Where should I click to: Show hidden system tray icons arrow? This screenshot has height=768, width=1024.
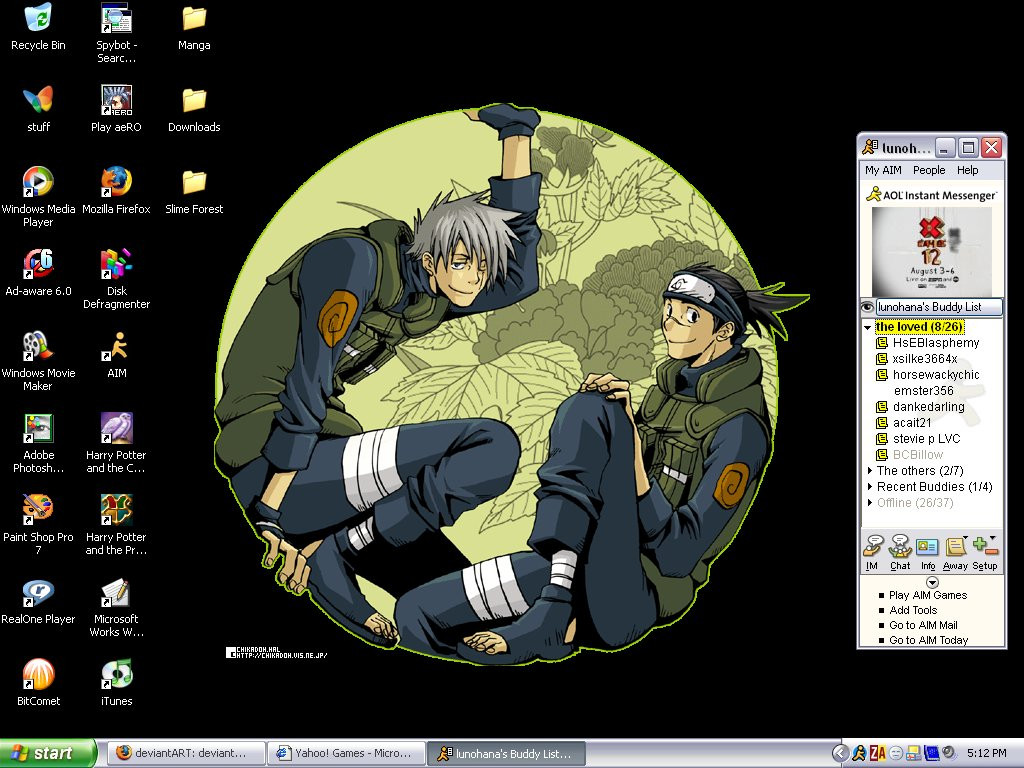coord(840,753)
